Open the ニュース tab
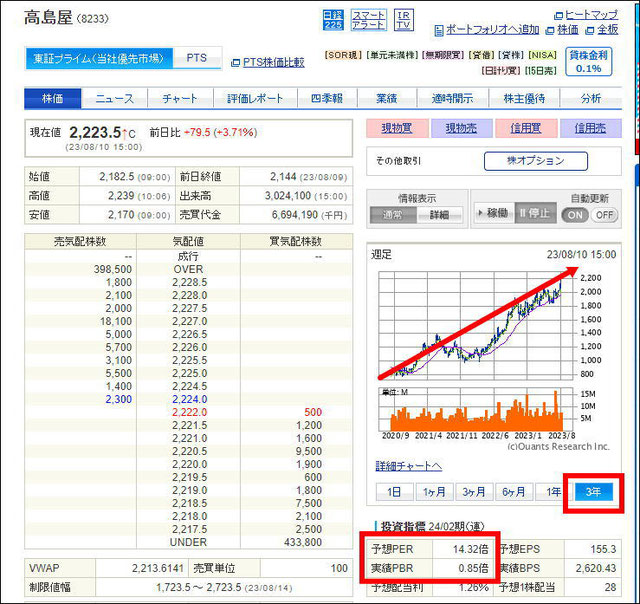 (114, 98)
